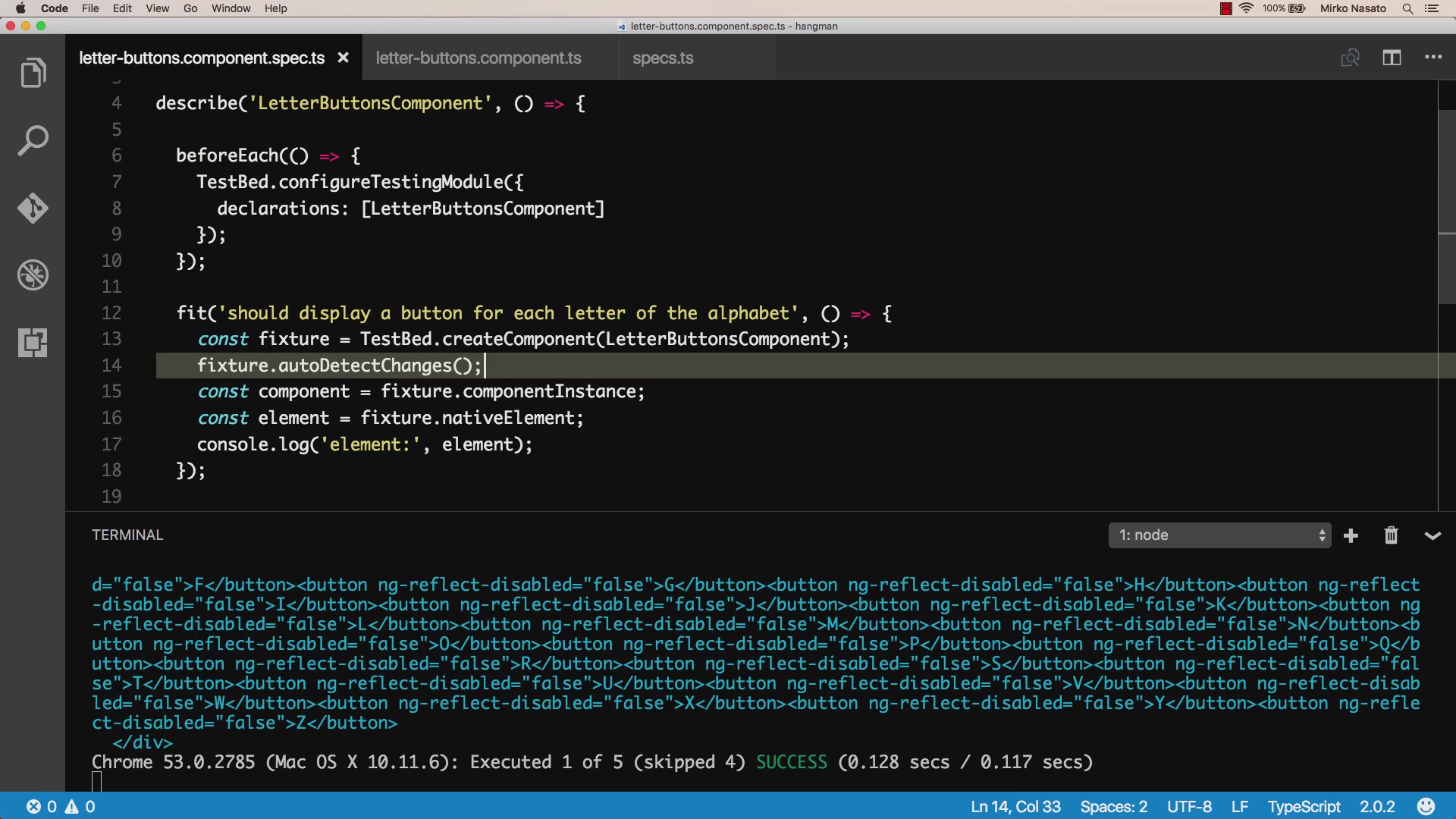The height and width of the screenshot is (819, 1456).
Task: Show open editors search icon
Action: click(1350, 58)
